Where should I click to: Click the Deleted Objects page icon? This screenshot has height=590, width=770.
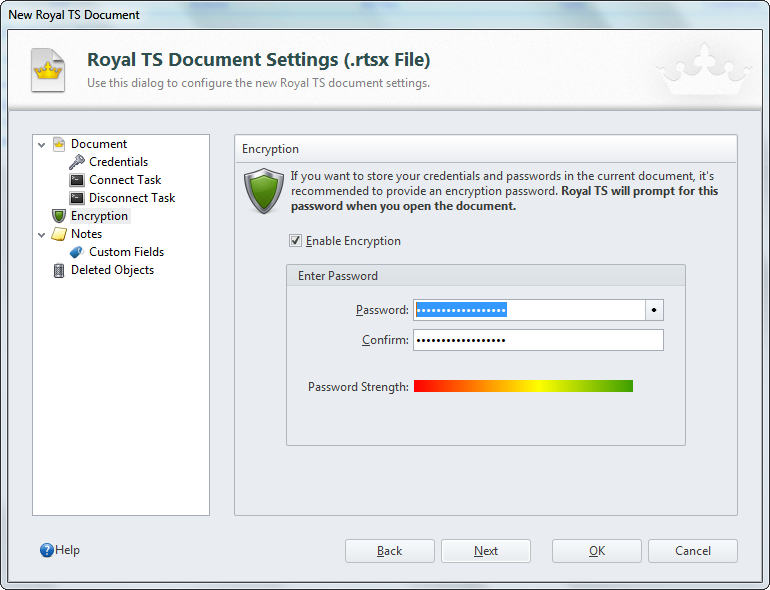[59, 270]
